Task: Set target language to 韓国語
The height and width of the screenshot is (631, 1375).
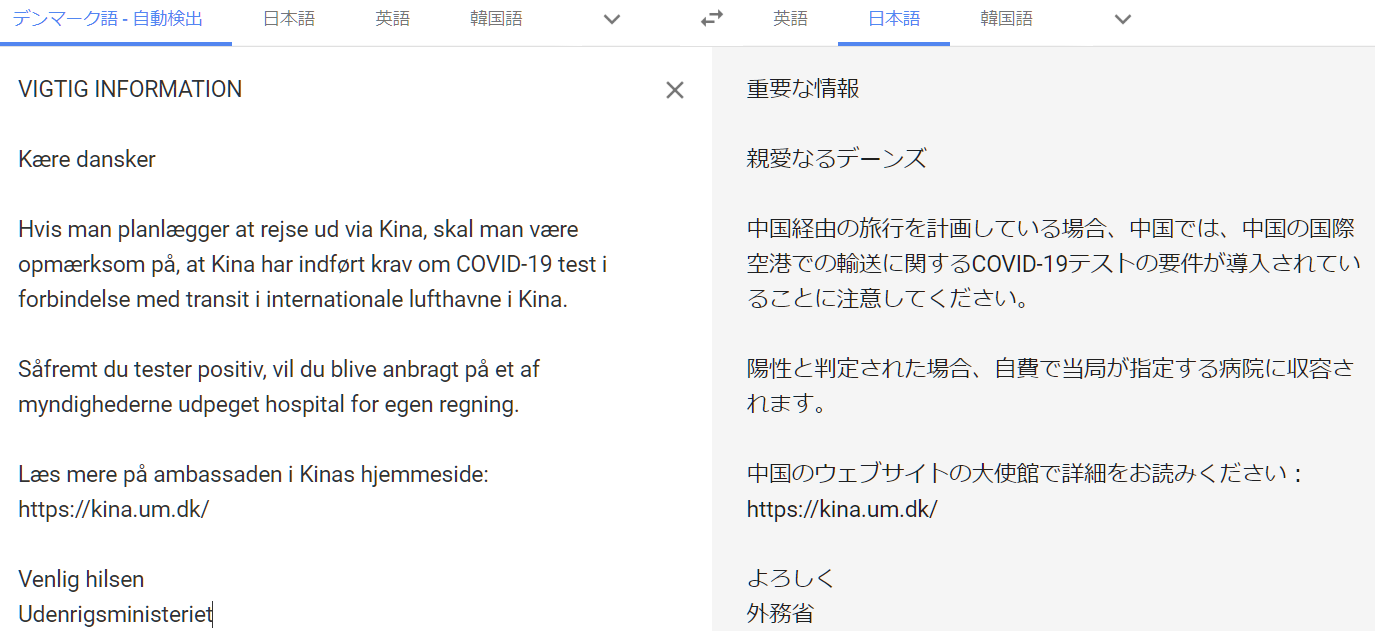Action: point(1006,19)
